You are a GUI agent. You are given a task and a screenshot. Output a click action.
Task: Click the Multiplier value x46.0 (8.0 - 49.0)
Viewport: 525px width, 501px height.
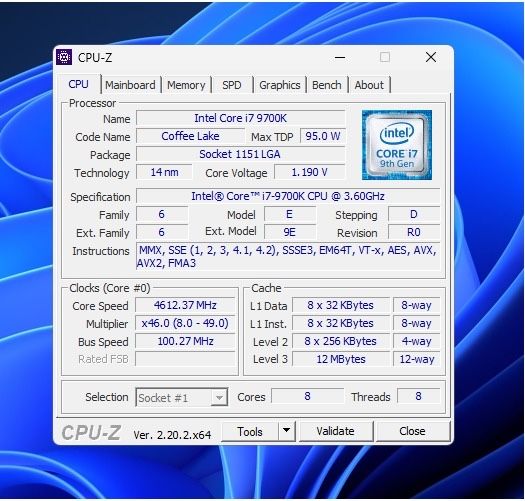tap(185, 323)
